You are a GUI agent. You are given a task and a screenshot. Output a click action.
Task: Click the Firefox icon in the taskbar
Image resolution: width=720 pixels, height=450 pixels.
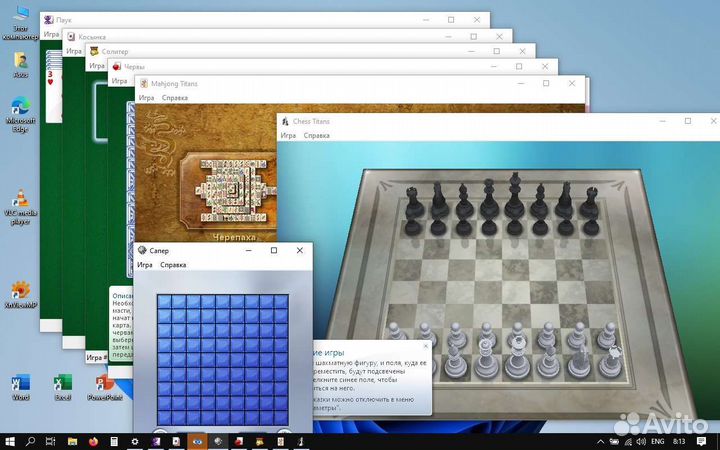click(94, 440)
